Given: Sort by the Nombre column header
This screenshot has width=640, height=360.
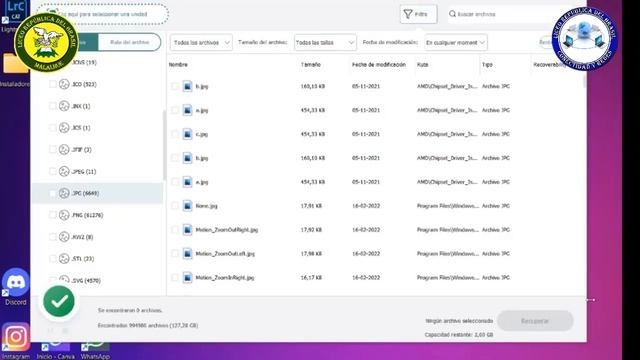Looking at the screenshot, I should point(178,64).
